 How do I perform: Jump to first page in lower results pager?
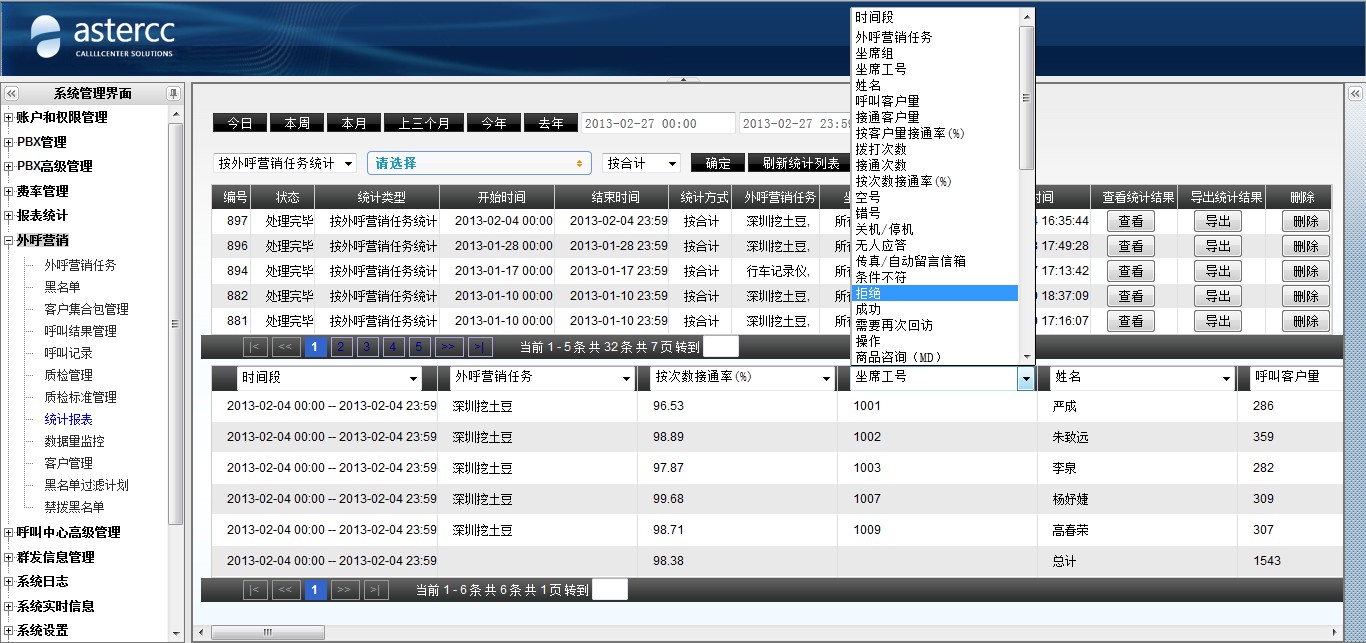pos(255,590)
